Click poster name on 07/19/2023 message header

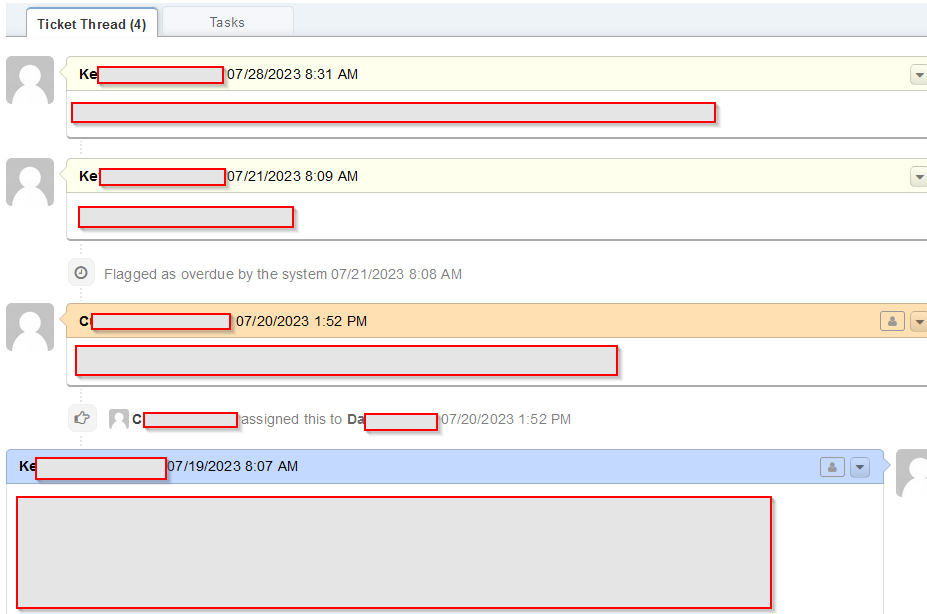click(x=92, y=467)
